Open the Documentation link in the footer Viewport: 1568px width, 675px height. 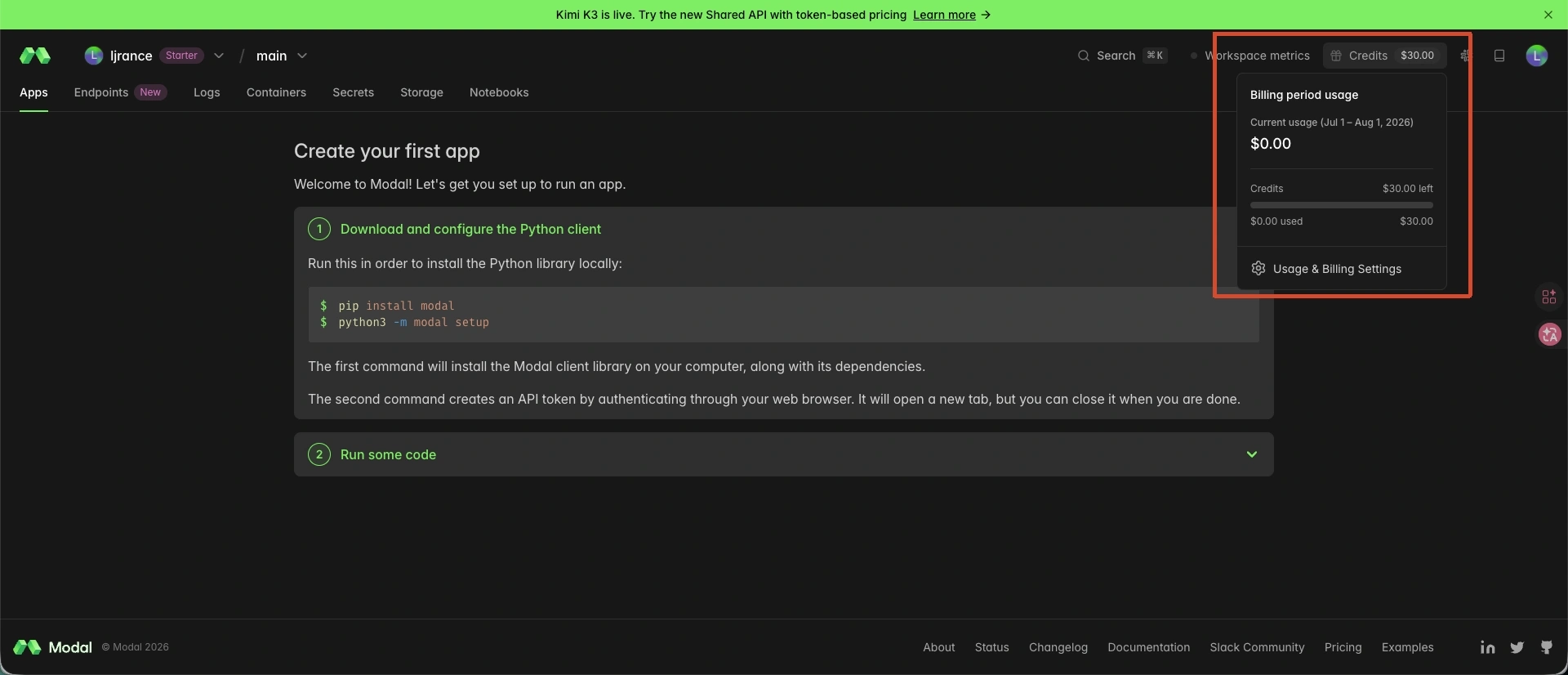point(1148,647)
